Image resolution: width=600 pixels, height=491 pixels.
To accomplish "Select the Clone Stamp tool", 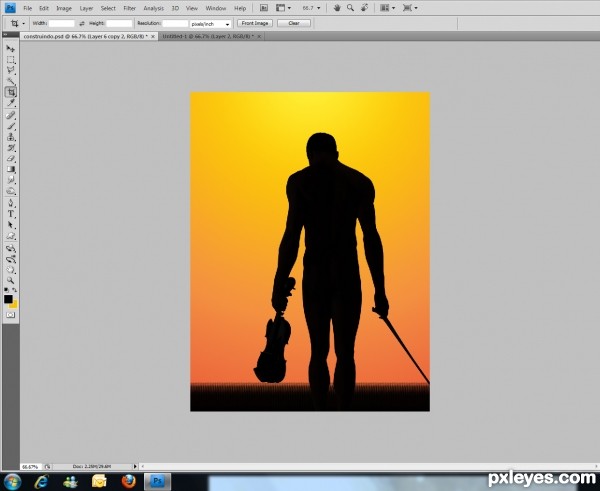I will [10, 137].
